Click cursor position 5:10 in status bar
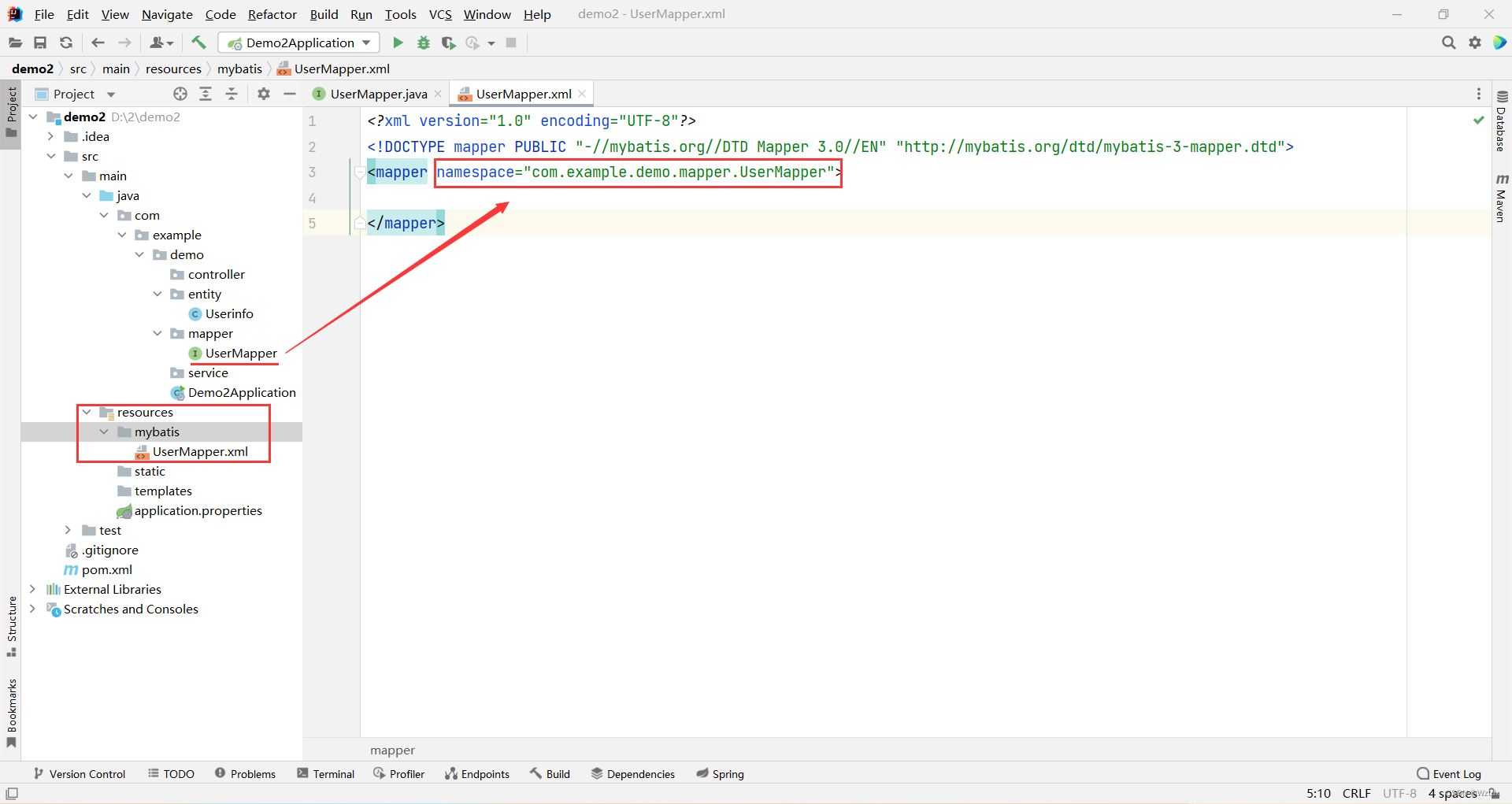Image resolution: width=1512 pixels, height=804 pixels. (1318, 793)
